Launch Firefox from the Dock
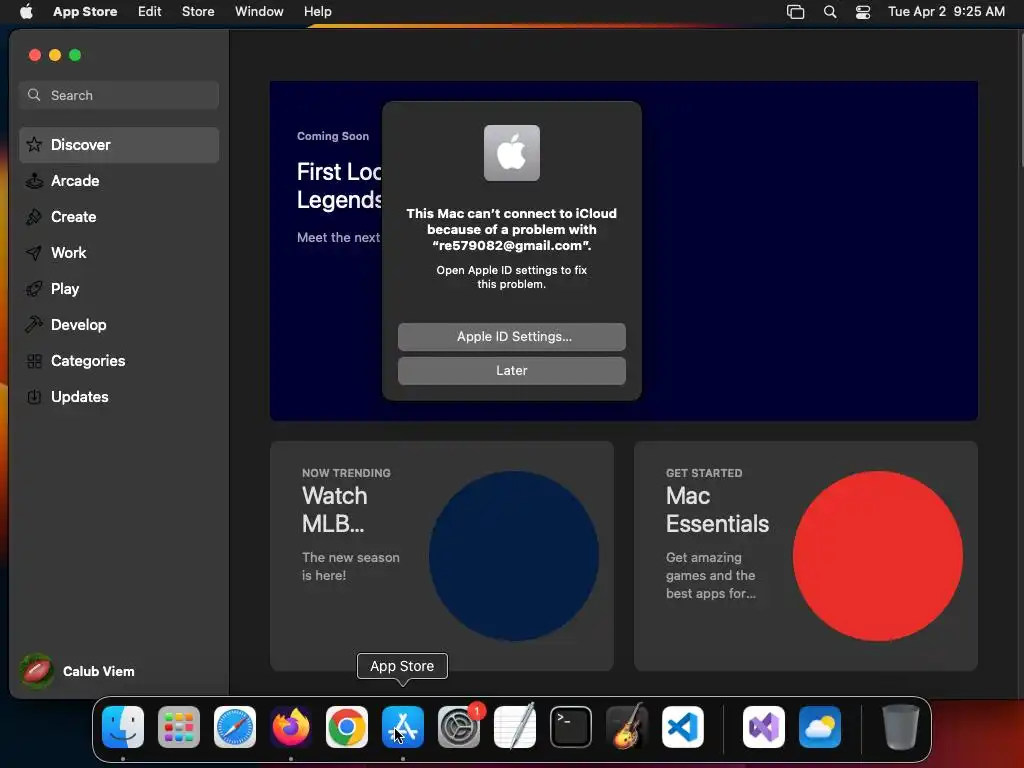 coord(291,727)
